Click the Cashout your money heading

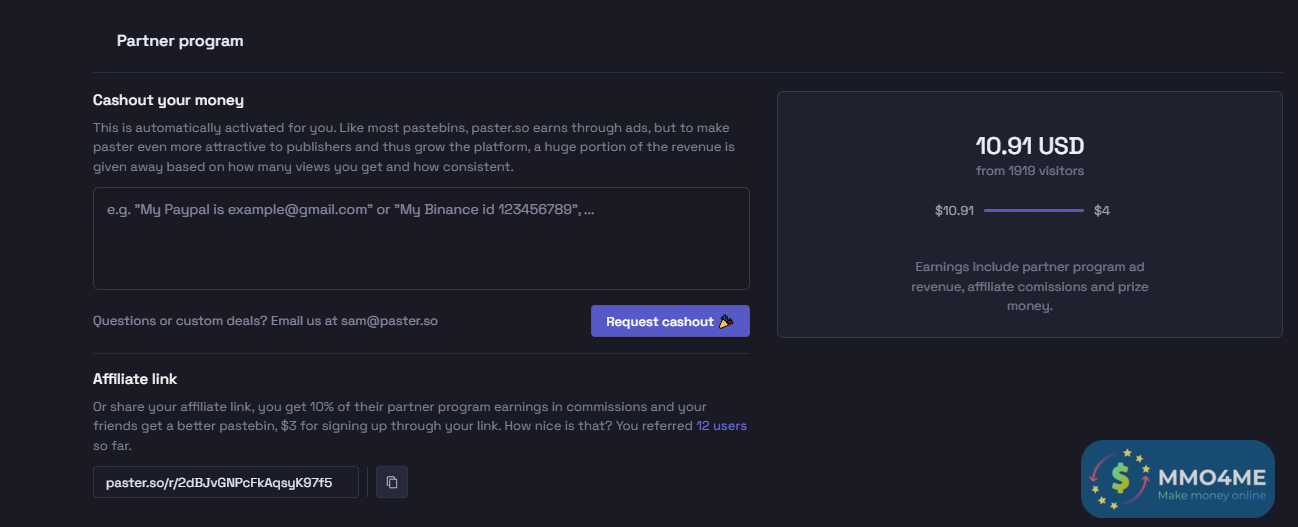point(168,100)
